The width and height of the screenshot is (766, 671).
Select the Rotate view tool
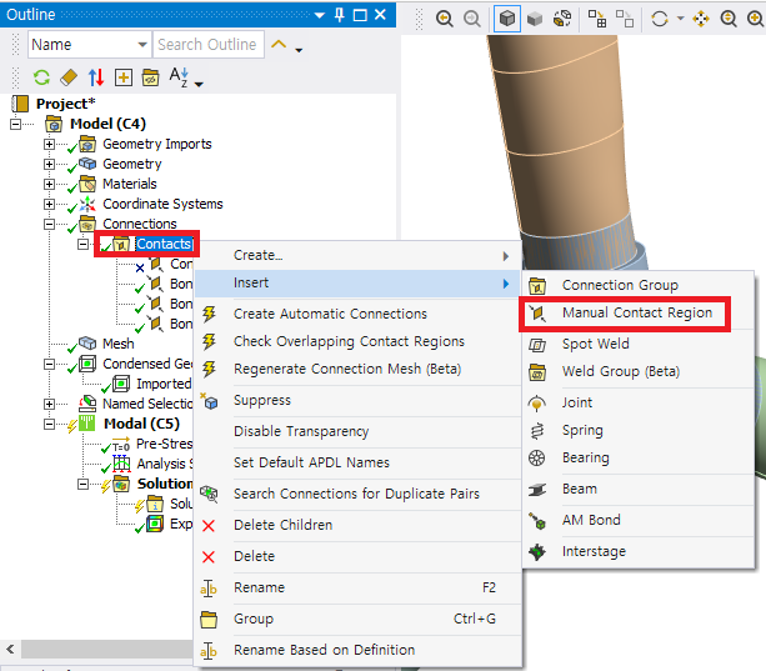point(659,18)
